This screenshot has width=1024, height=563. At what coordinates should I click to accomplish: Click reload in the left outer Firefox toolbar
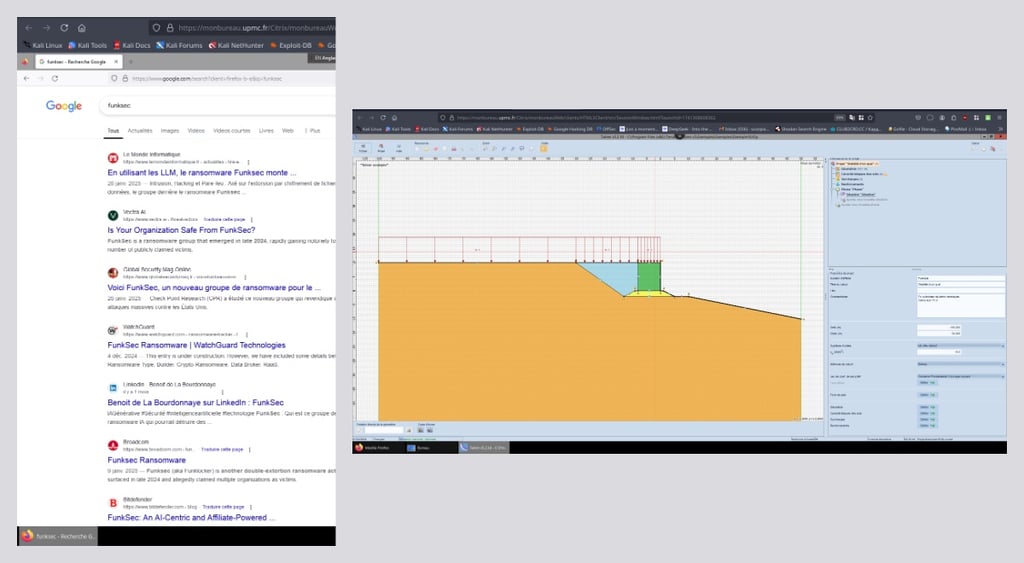pyautogui.click(x=64, y=28)
